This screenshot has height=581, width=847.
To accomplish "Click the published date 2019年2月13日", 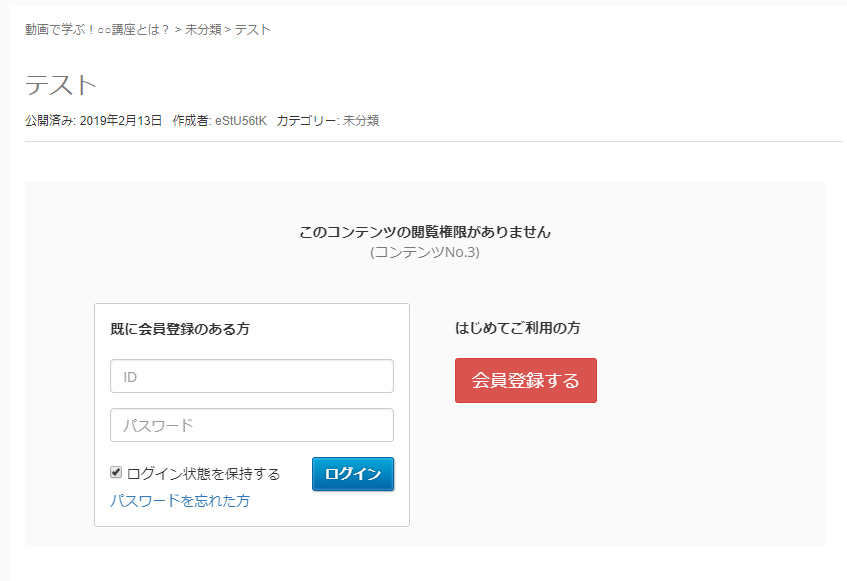I will tap(120, 121).
